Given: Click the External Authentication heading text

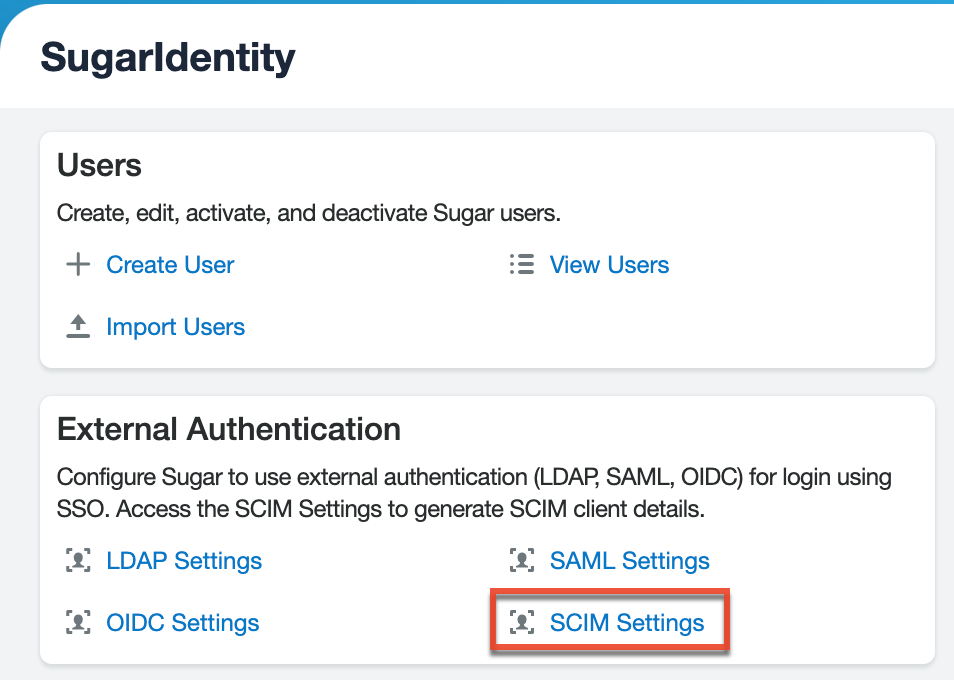Looking at the screenshot, I should (x=230, y=429).
